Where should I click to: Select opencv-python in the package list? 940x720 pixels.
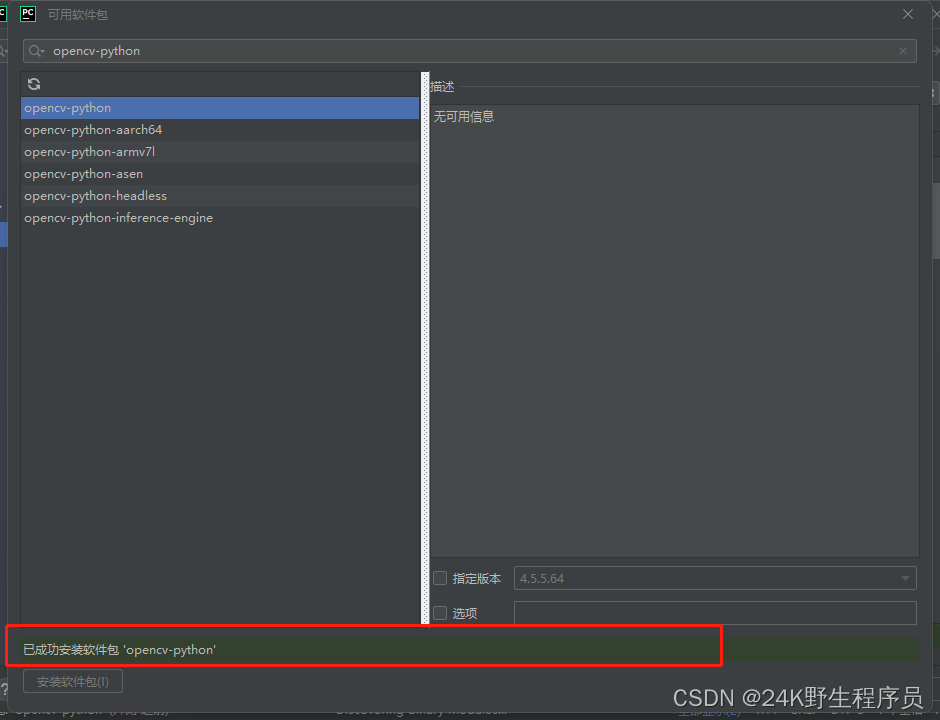pyautogui.click(x=68, y=108)
